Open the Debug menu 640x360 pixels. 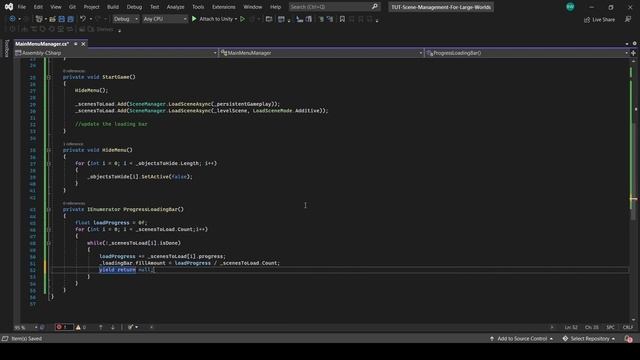[x=134, y=7]
